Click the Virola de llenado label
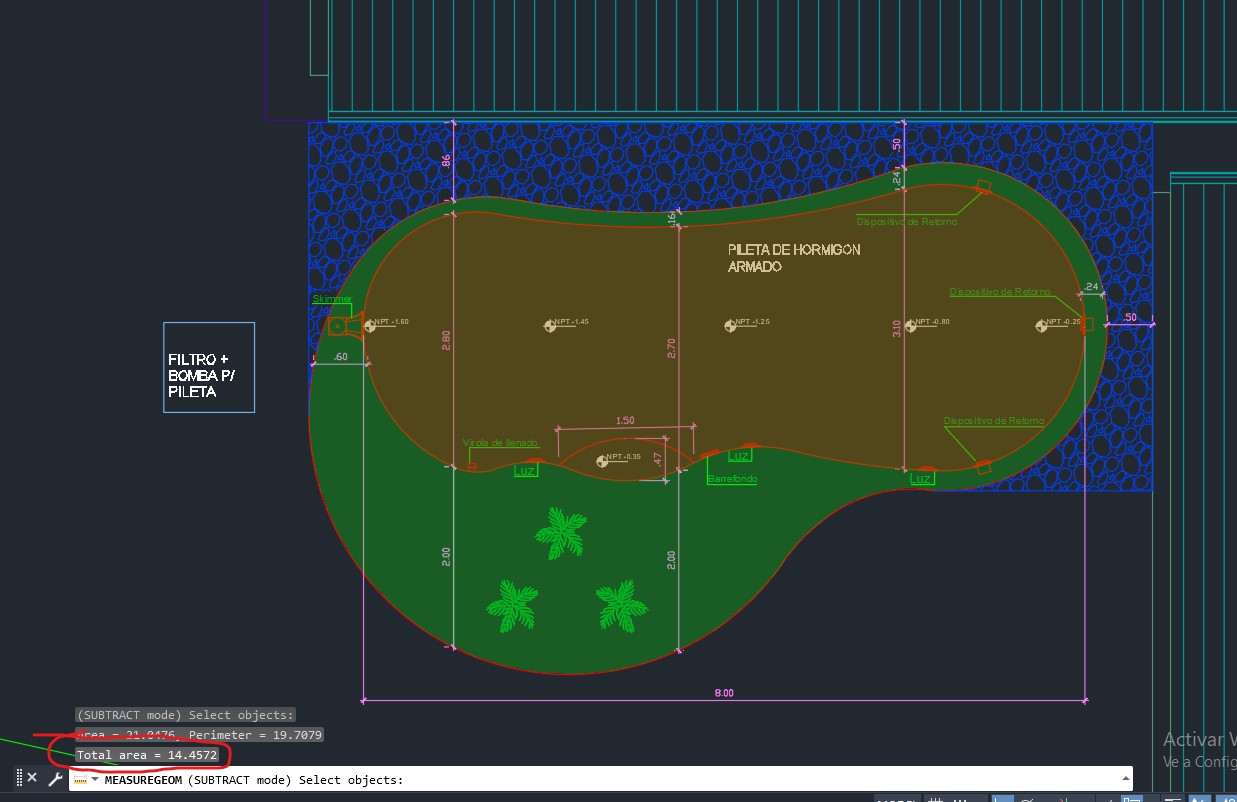This screenshot has width=1237, height=802. tap(500, 442)
